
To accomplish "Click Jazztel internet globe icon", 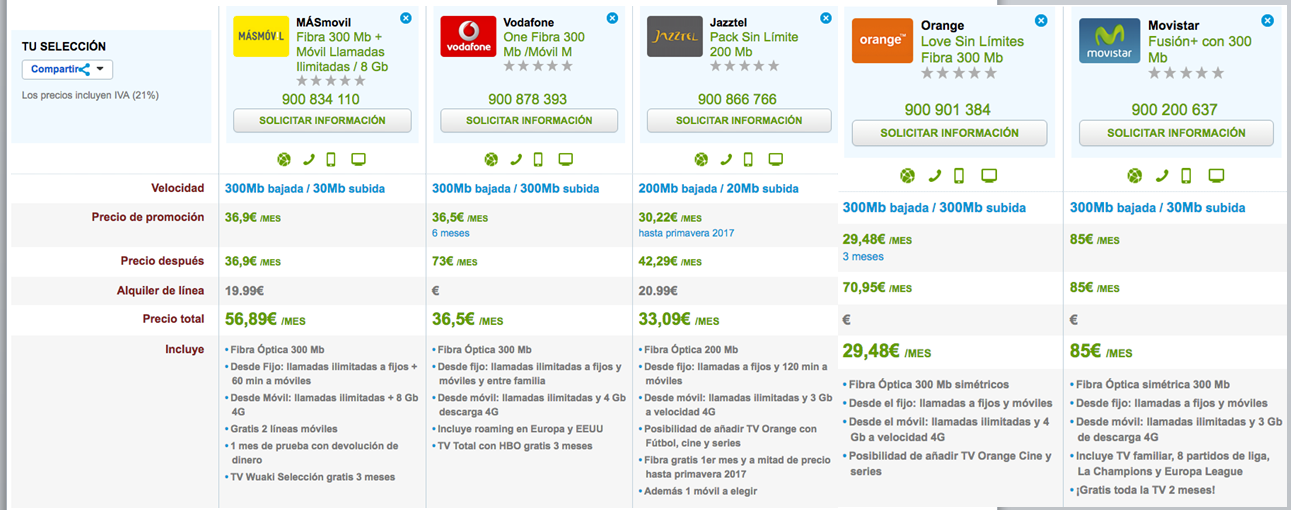I will click(701, 159).
